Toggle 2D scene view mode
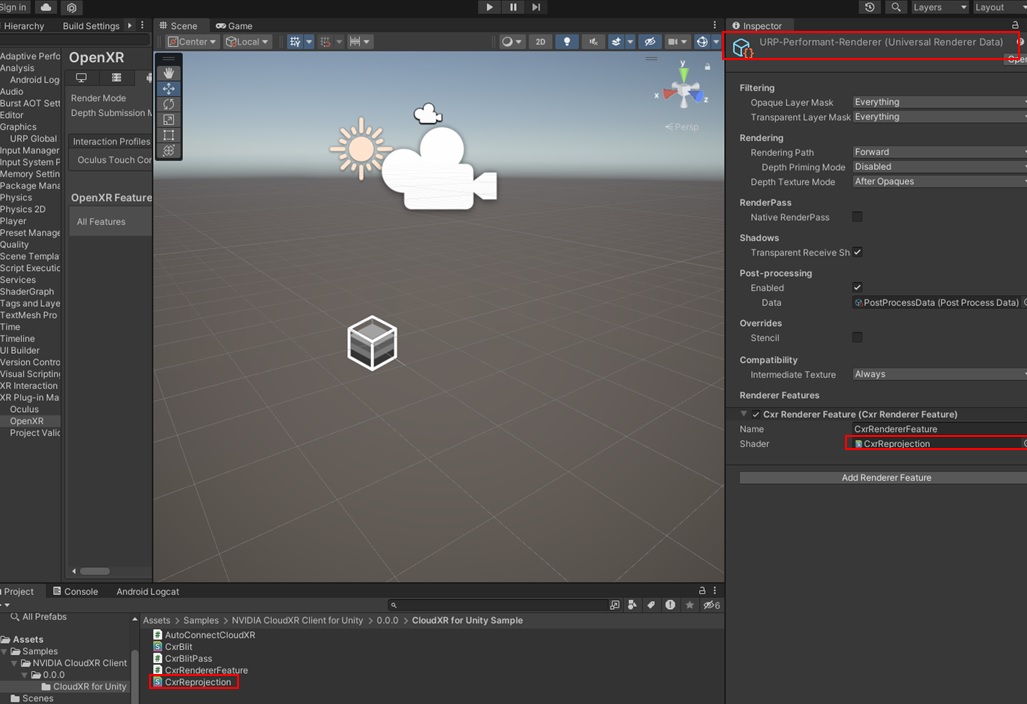 [x=540, y=42]
